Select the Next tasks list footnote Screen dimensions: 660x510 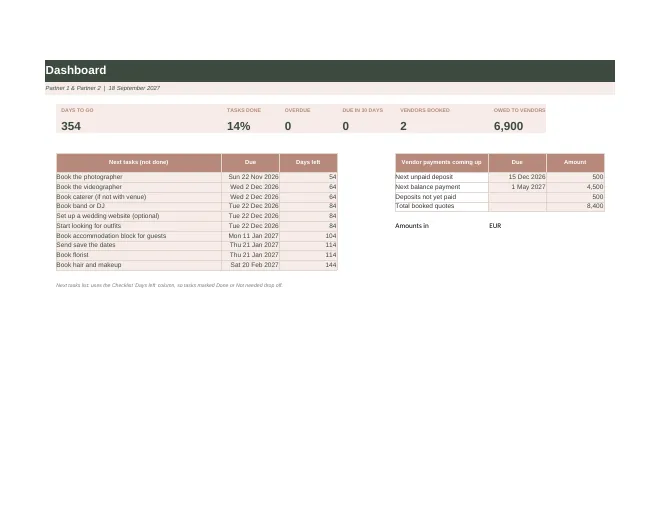[x=169, y=285]
